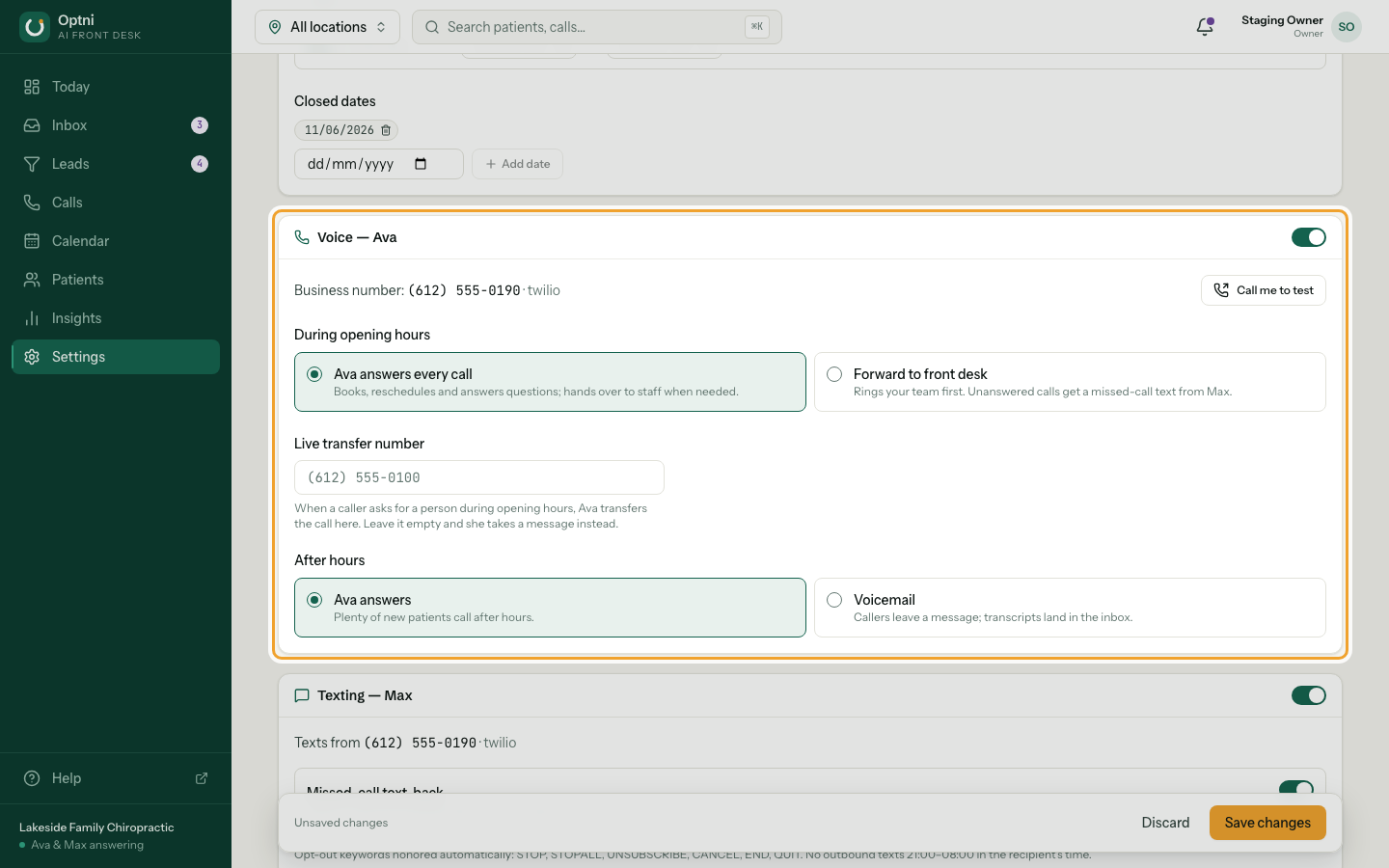Click the "Ava & Max answering" status text
This screenshot has width=1389, height=868.
87,845
